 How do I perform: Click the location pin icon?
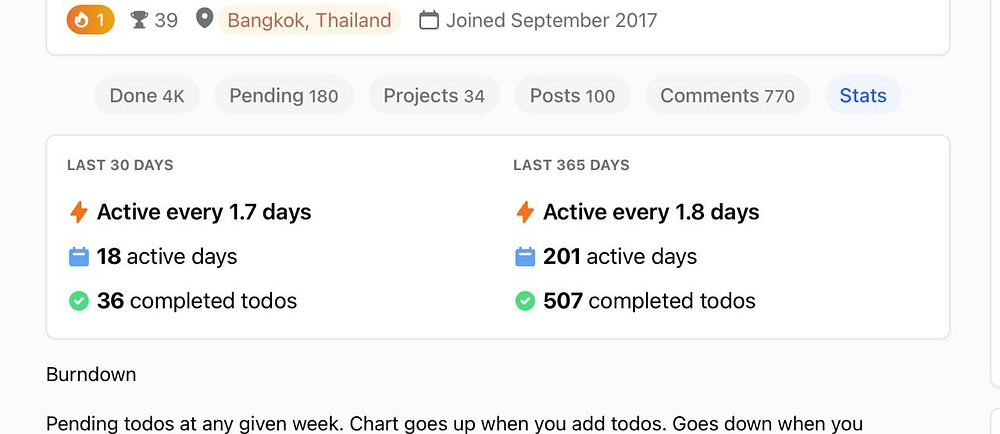[204, 19]
